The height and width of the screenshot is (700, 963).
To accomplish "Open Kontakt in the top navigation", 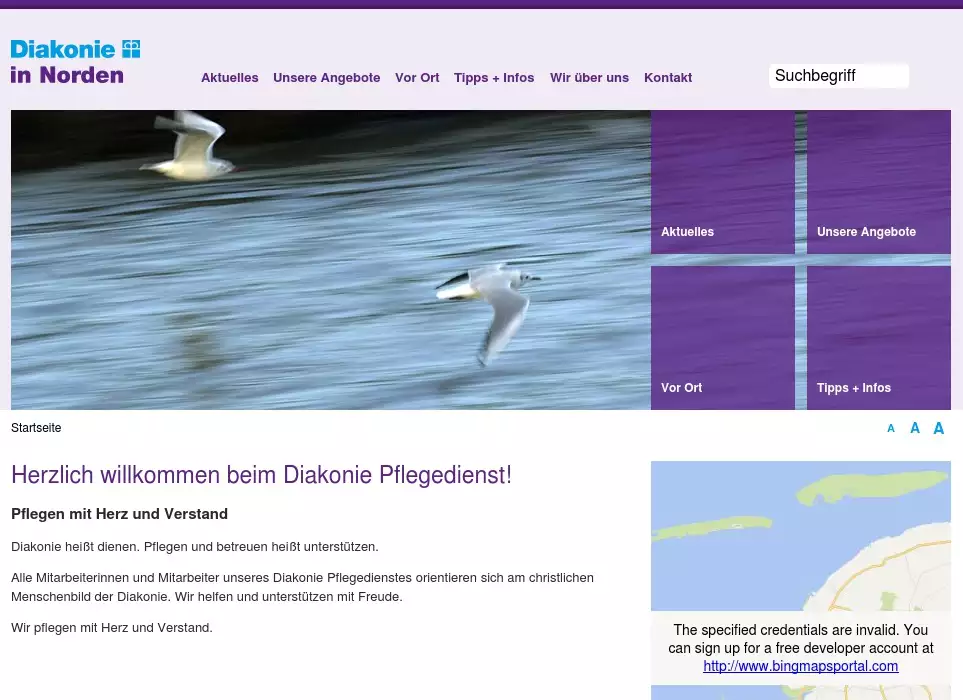I will 668,78.
